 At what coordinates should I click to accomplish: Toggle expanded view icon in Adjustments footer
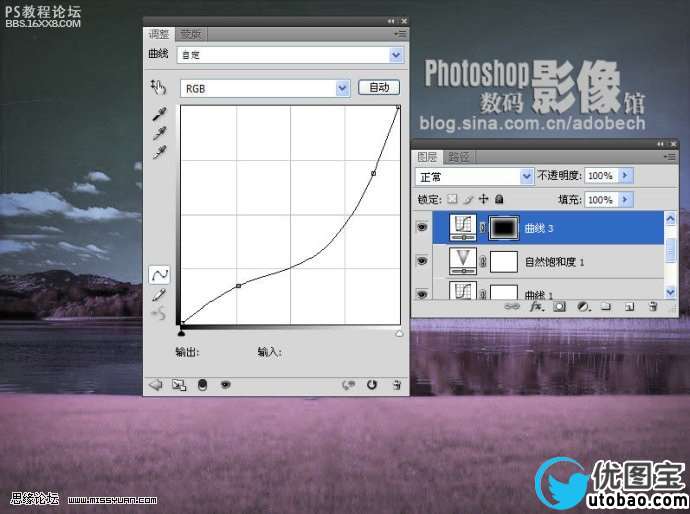[x=179, y=385]
